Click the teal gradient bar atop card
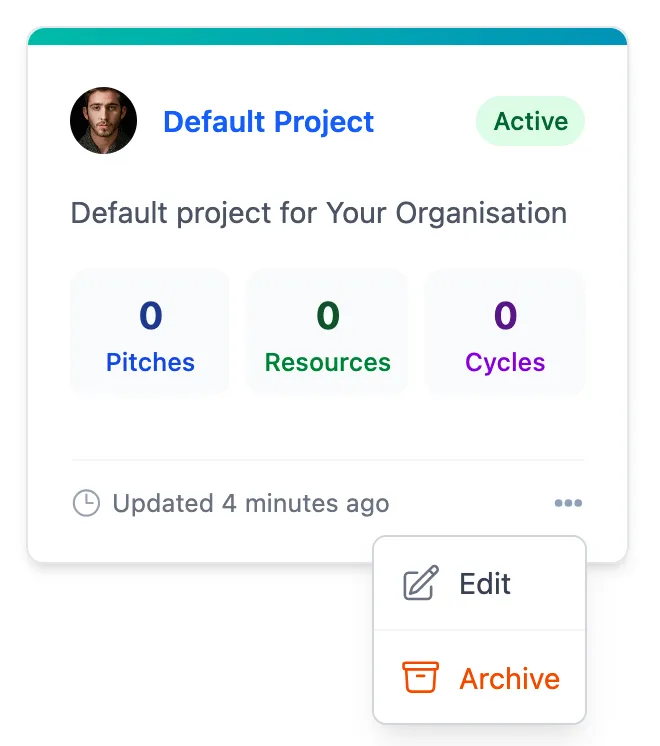Viewport: 660px width, 746px height. tap(327, 36)
